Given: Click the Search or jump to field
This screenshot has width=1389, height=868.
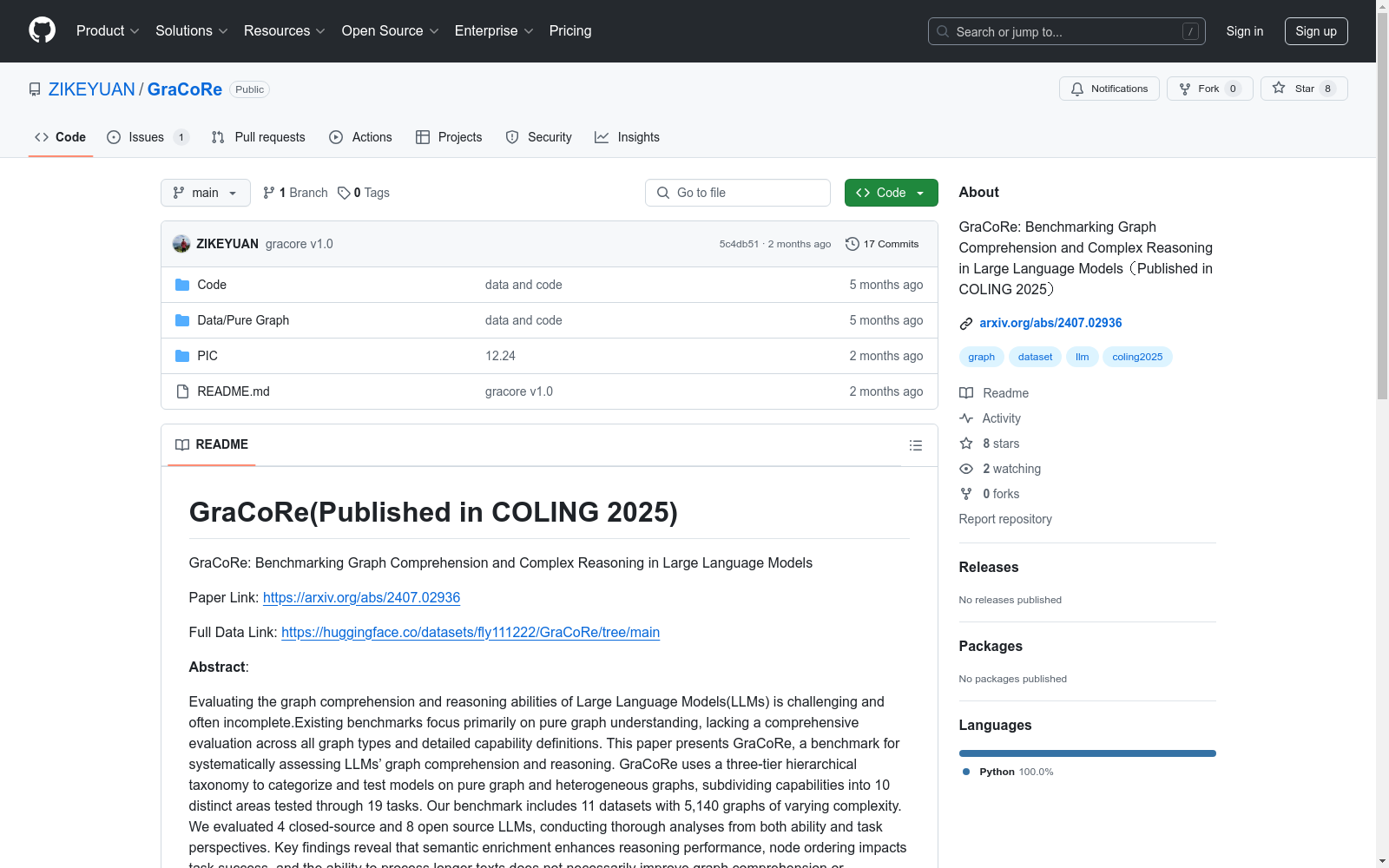Looking at the screenshot, I should click(x=1067, y=31).
